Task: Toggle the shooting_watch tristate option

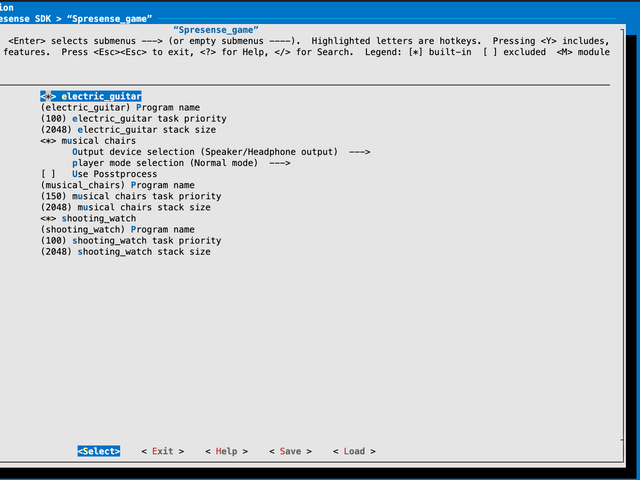Action: pos(88,218)
